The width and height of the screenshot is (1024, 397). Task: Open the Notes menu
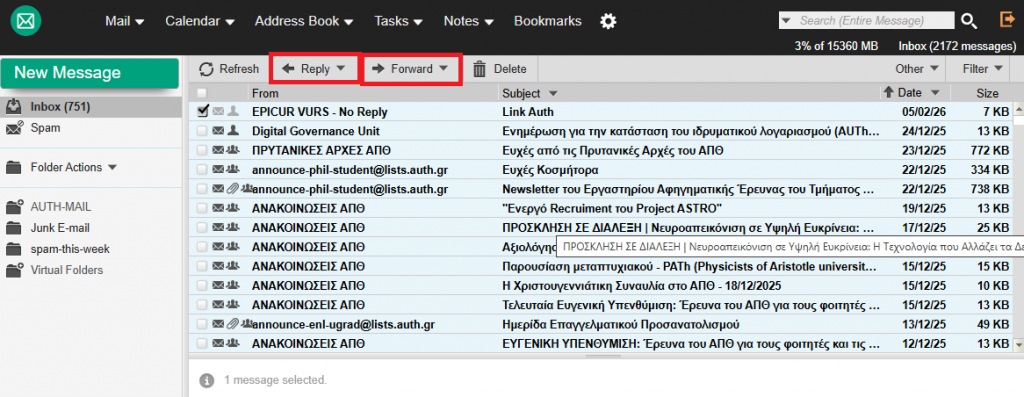(x=470, y=21)
